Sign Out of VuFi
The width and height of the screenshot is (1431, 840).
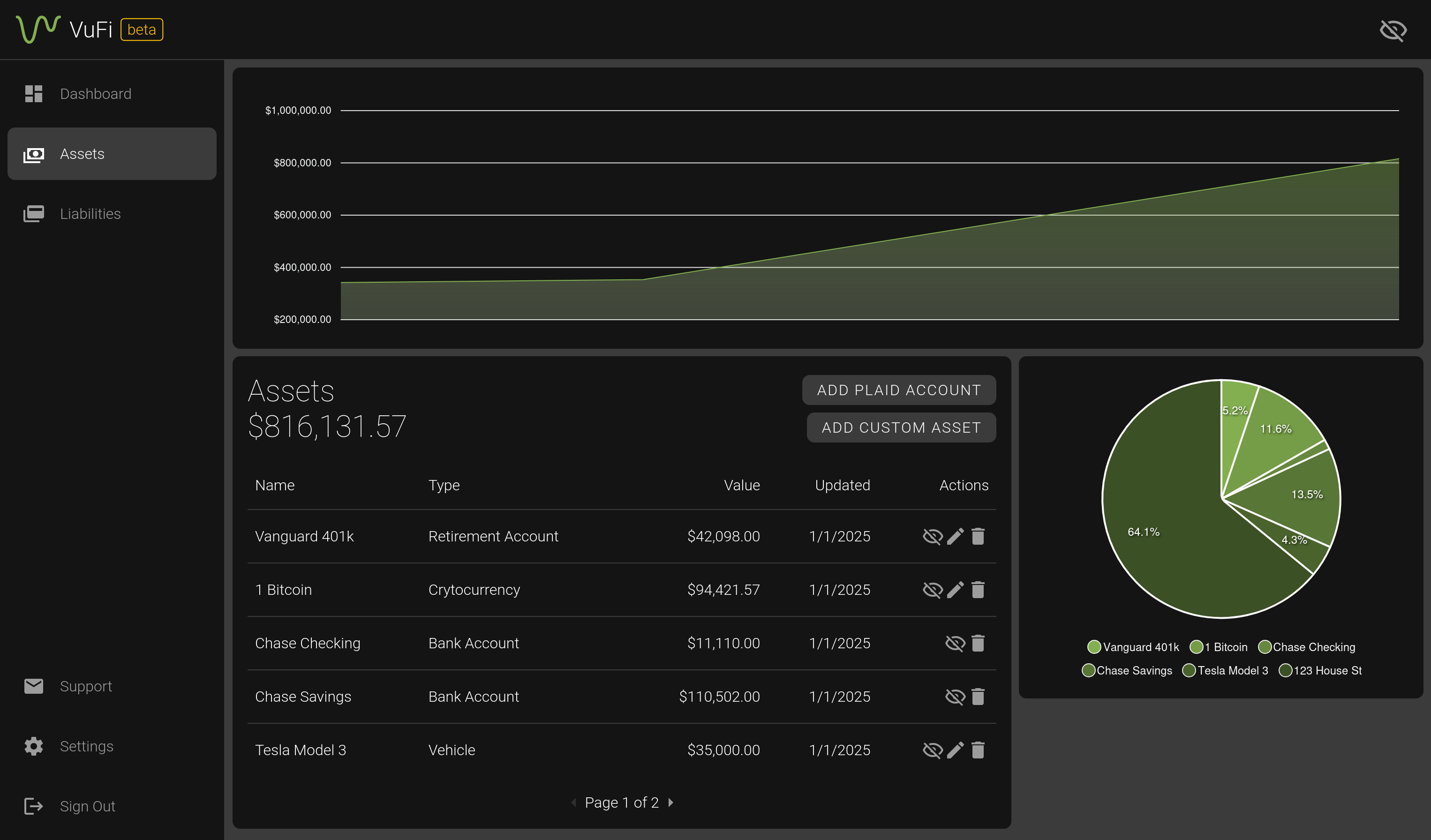pos(112,806)
